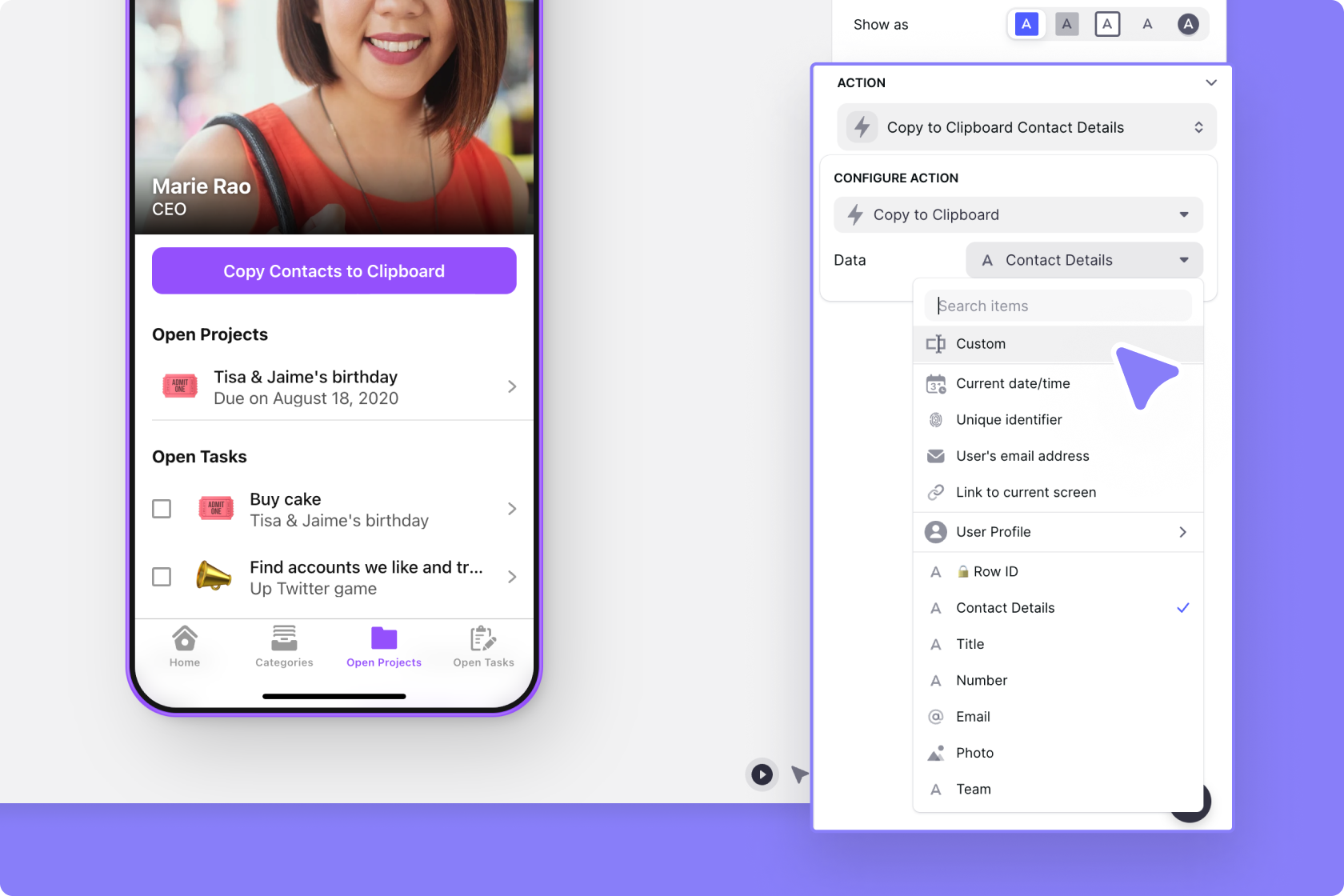Open the Categories tab icon
Viewport: 1344px width, 896px height.
point(284,639)
